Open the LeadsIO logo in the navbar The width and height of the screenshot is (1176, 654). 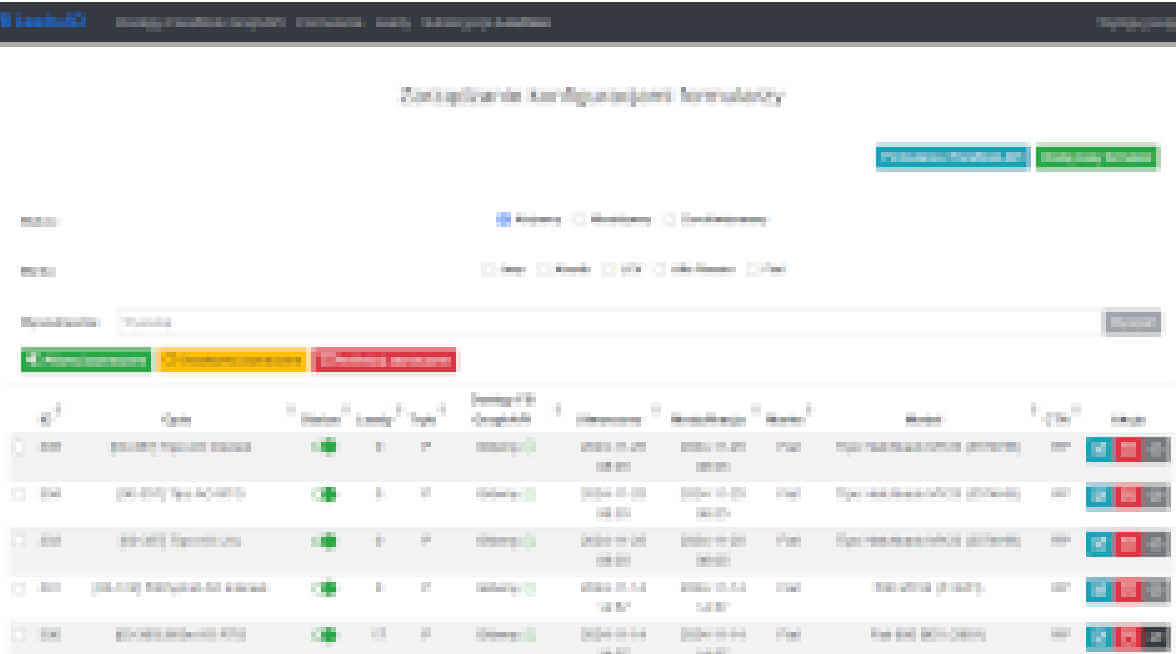pyautogui.click(x=44, y=22)
